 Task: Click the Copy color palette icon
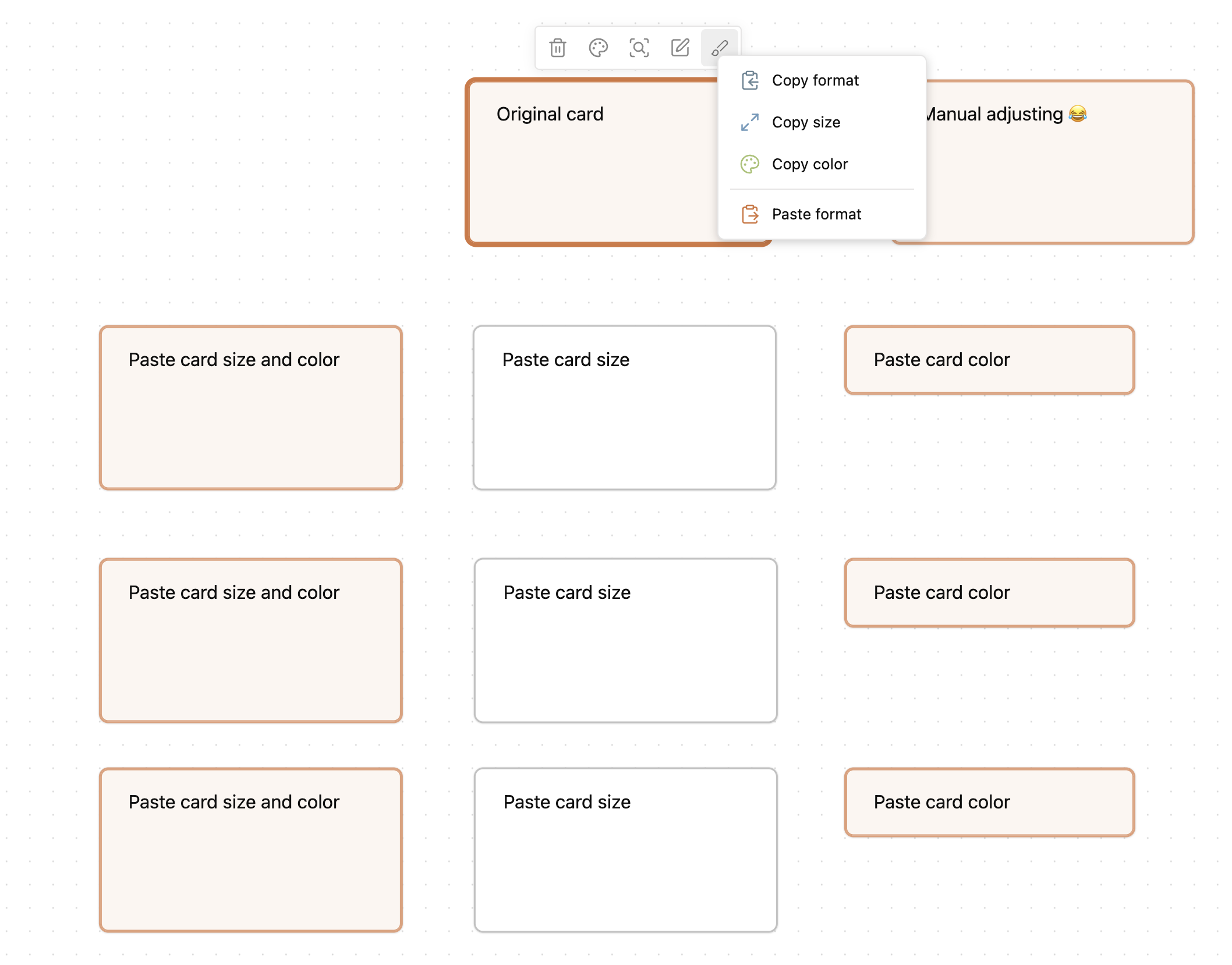coord(750,164)
